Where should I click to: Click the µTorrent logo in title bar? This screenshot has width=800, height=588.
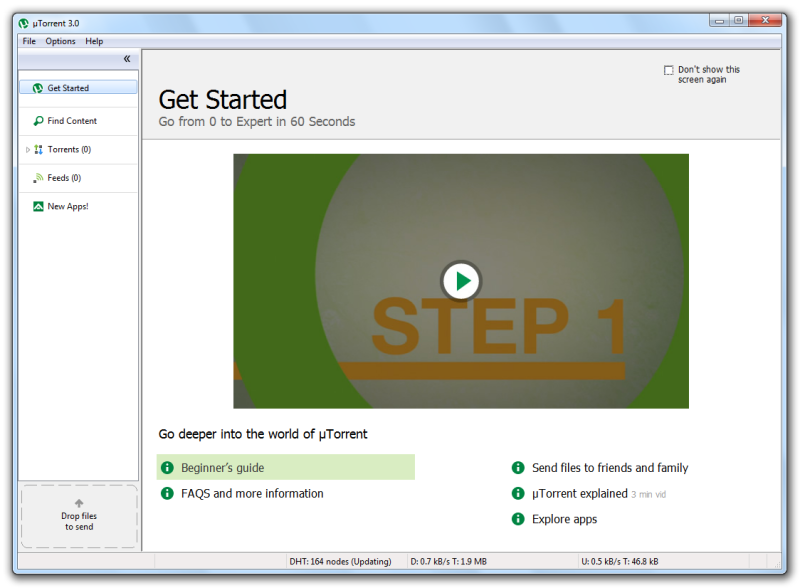click(23, 23)
